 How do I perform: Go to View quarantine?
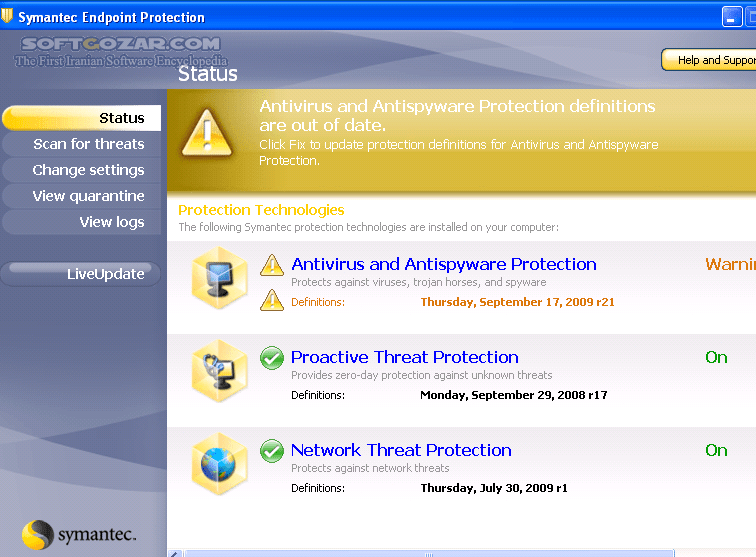[81, 196]
